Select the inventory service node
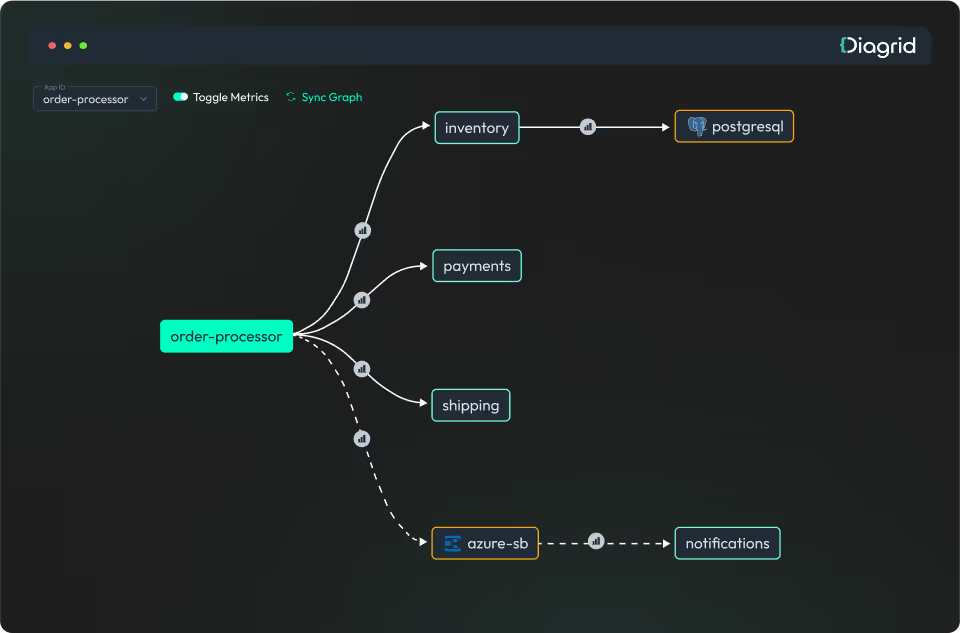This screenshot has width=960, height=633. [476, 127]
